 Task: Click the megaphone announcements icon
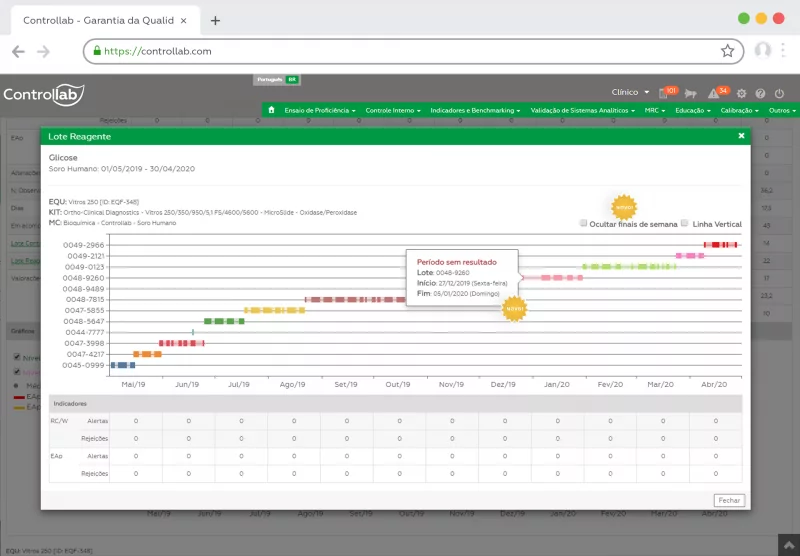tap(690, 93)
